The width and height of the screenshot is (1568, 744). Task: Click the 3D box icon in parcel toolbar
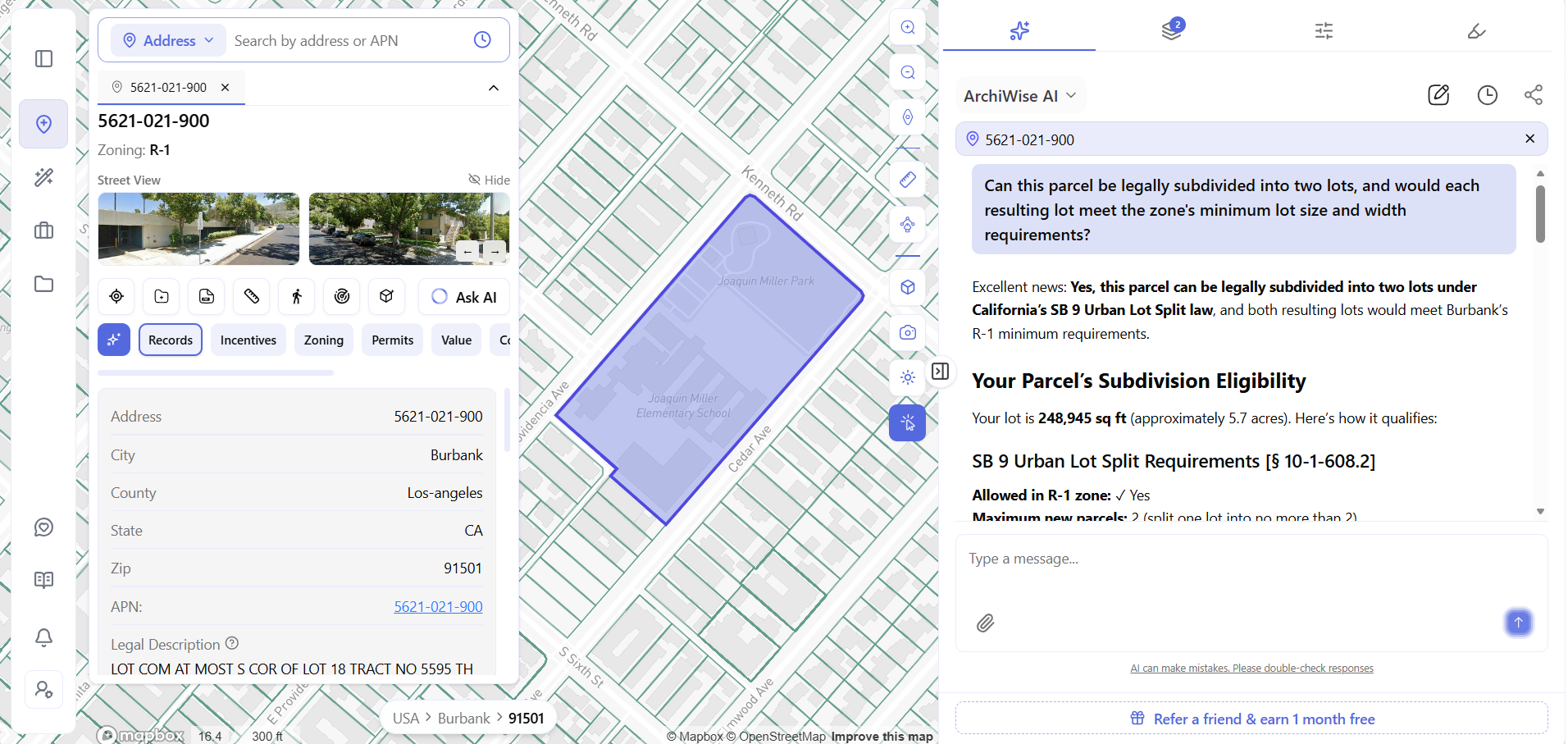click(387, 297)
